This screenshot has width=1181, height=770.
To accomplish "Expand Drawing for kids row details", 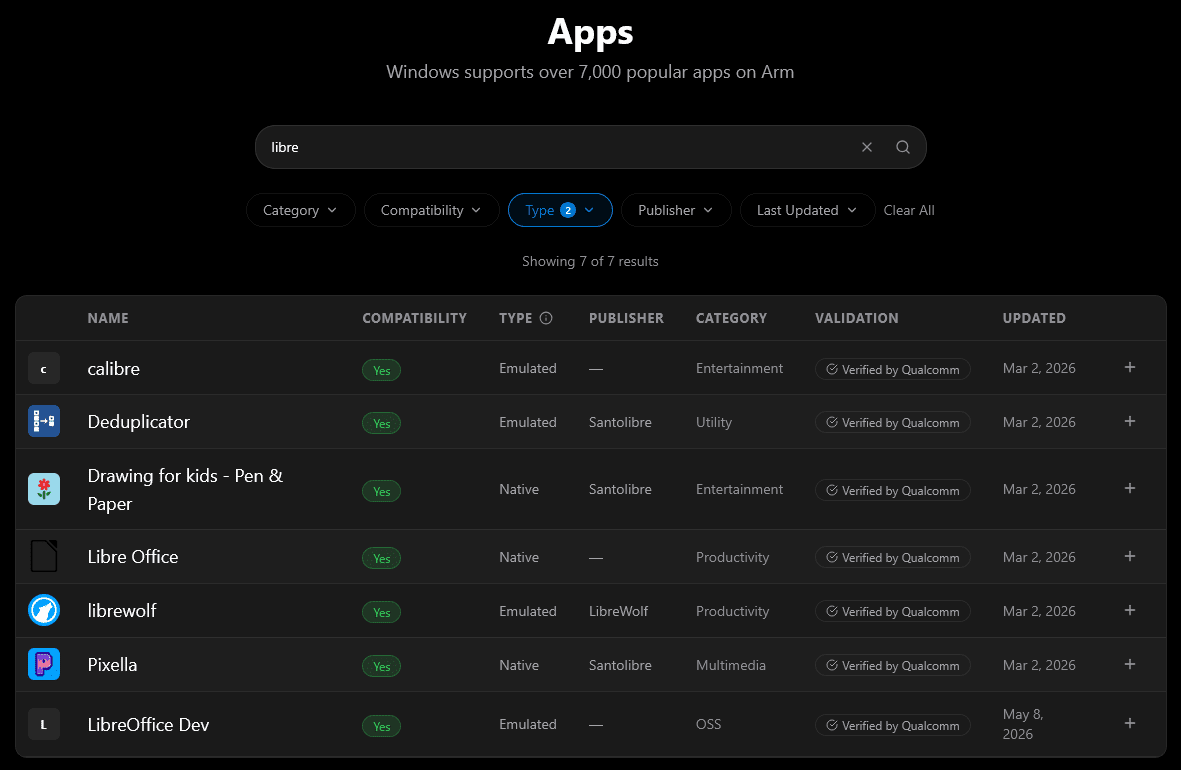I will pos(1130,488).
